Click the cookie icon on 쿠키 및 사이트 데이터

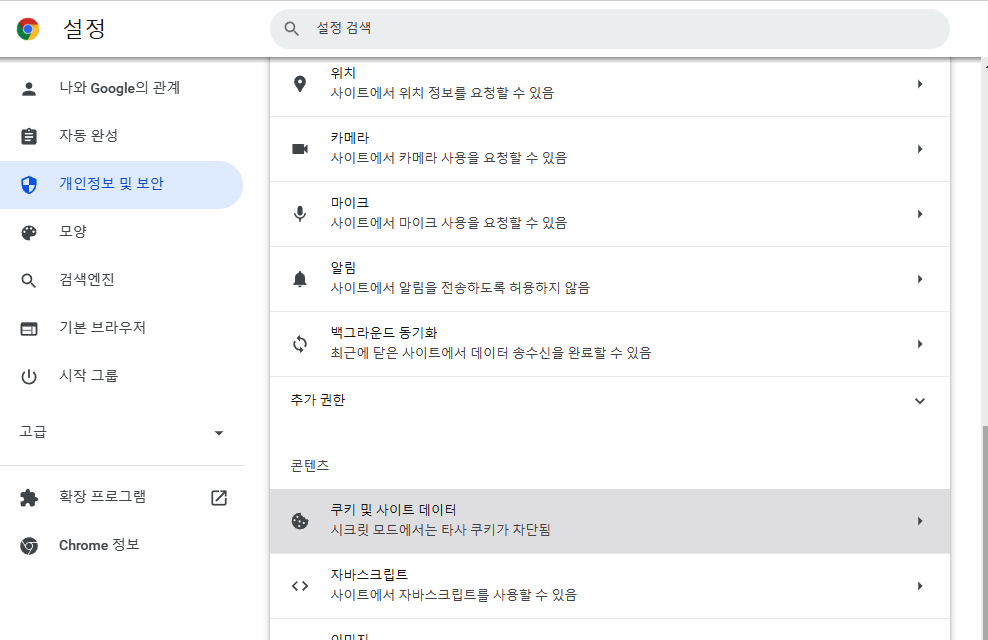tap(300, 520)
